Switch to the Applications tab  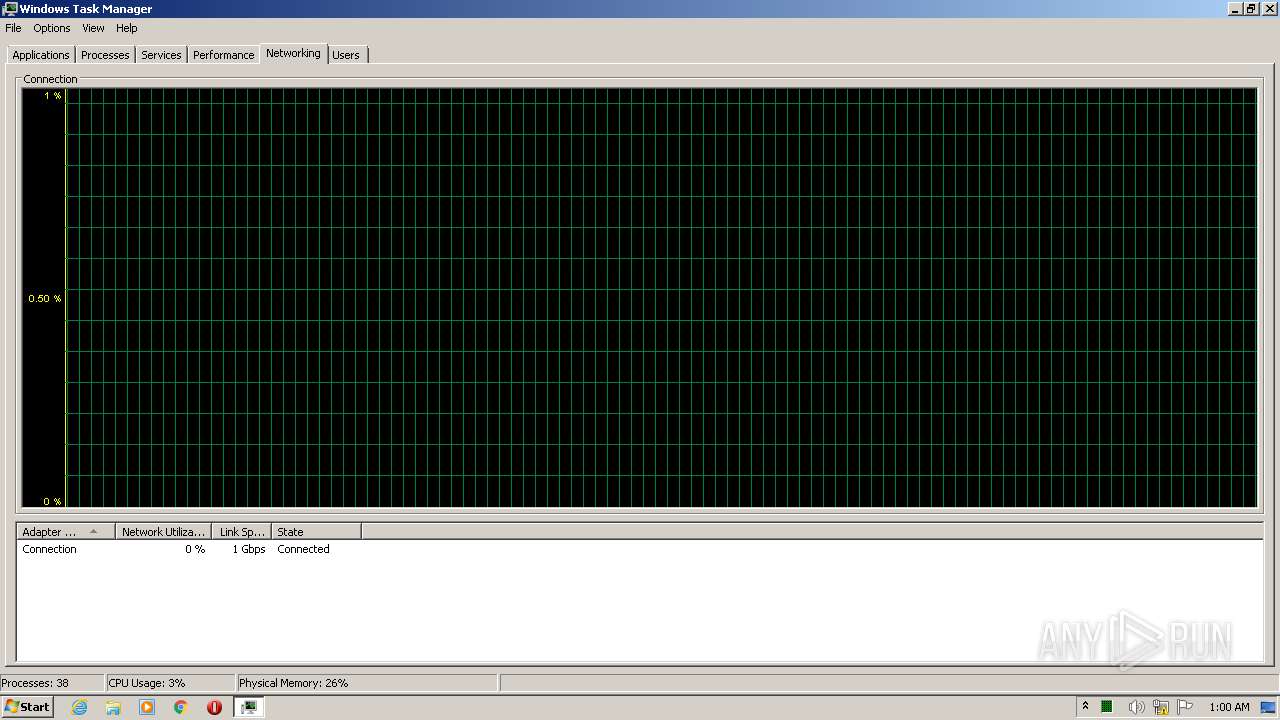[41, 55]
